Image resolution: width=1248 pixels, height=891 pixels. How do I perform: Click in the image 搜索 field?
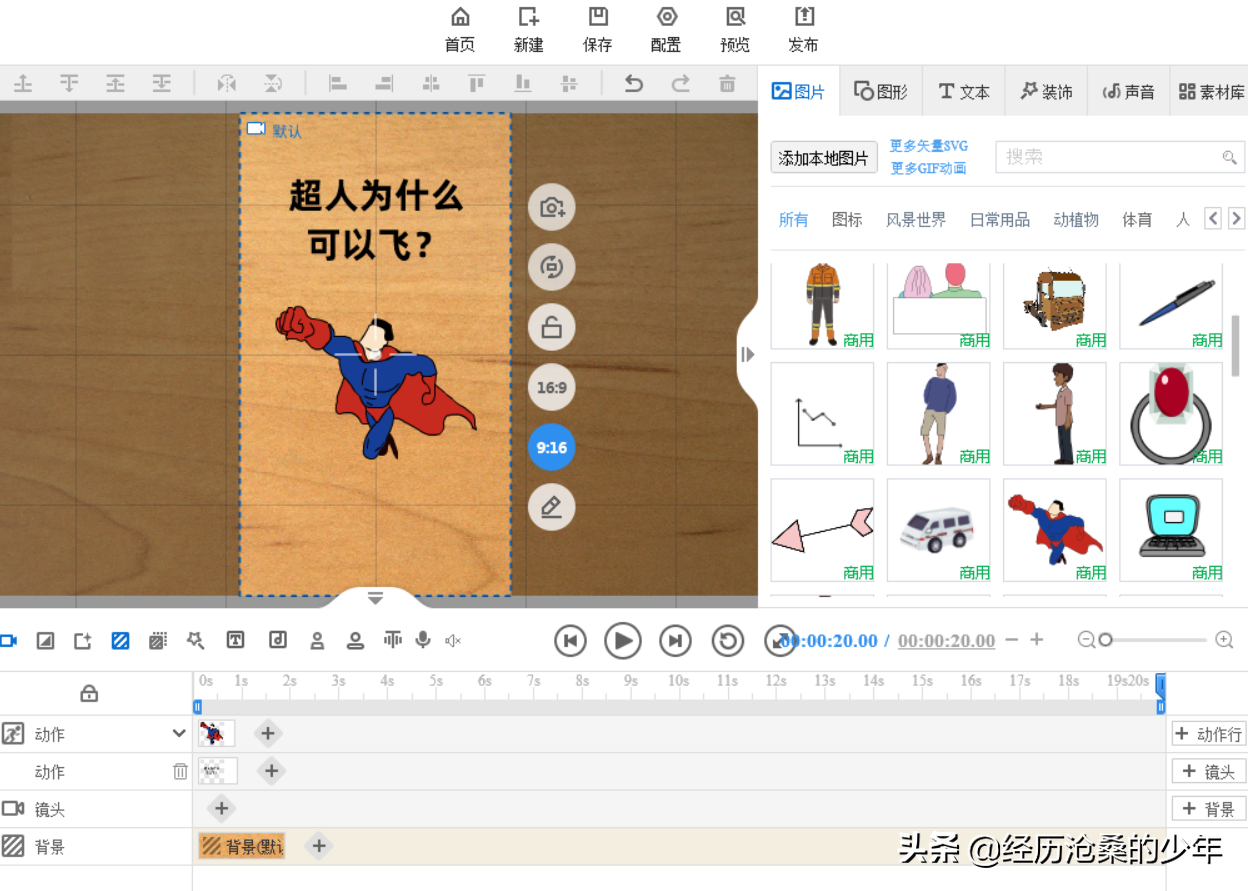(x=1120, y=157)
